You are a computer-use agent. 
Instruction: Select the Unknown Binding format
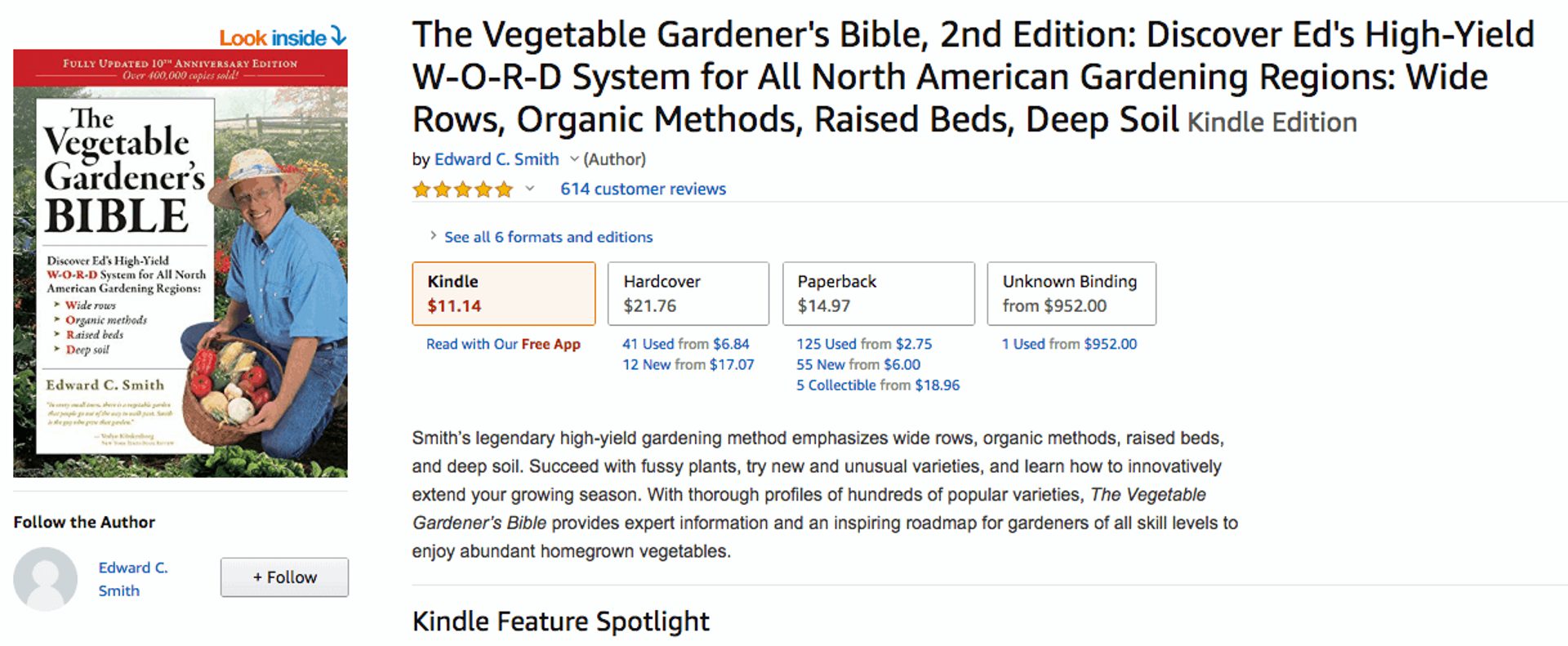click(x=1071, y=293)
